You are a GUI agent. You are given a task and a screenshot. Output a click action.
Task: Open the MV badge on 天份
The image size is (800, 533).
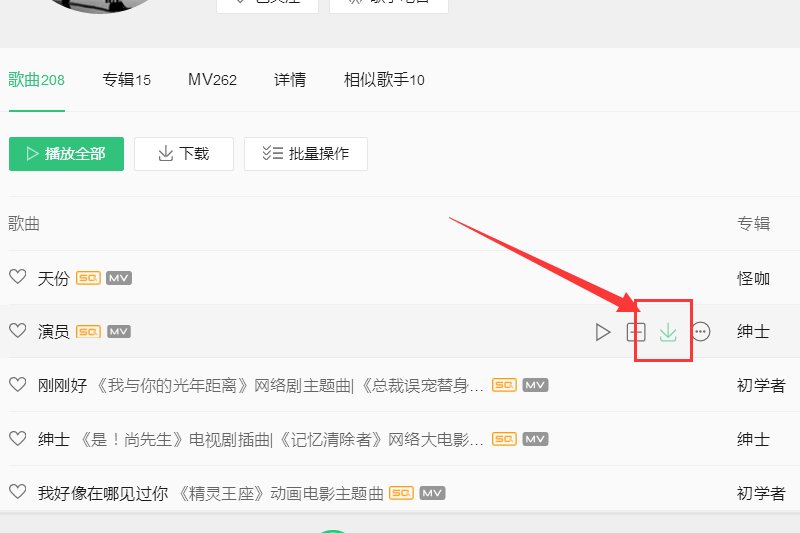point(119,278)
